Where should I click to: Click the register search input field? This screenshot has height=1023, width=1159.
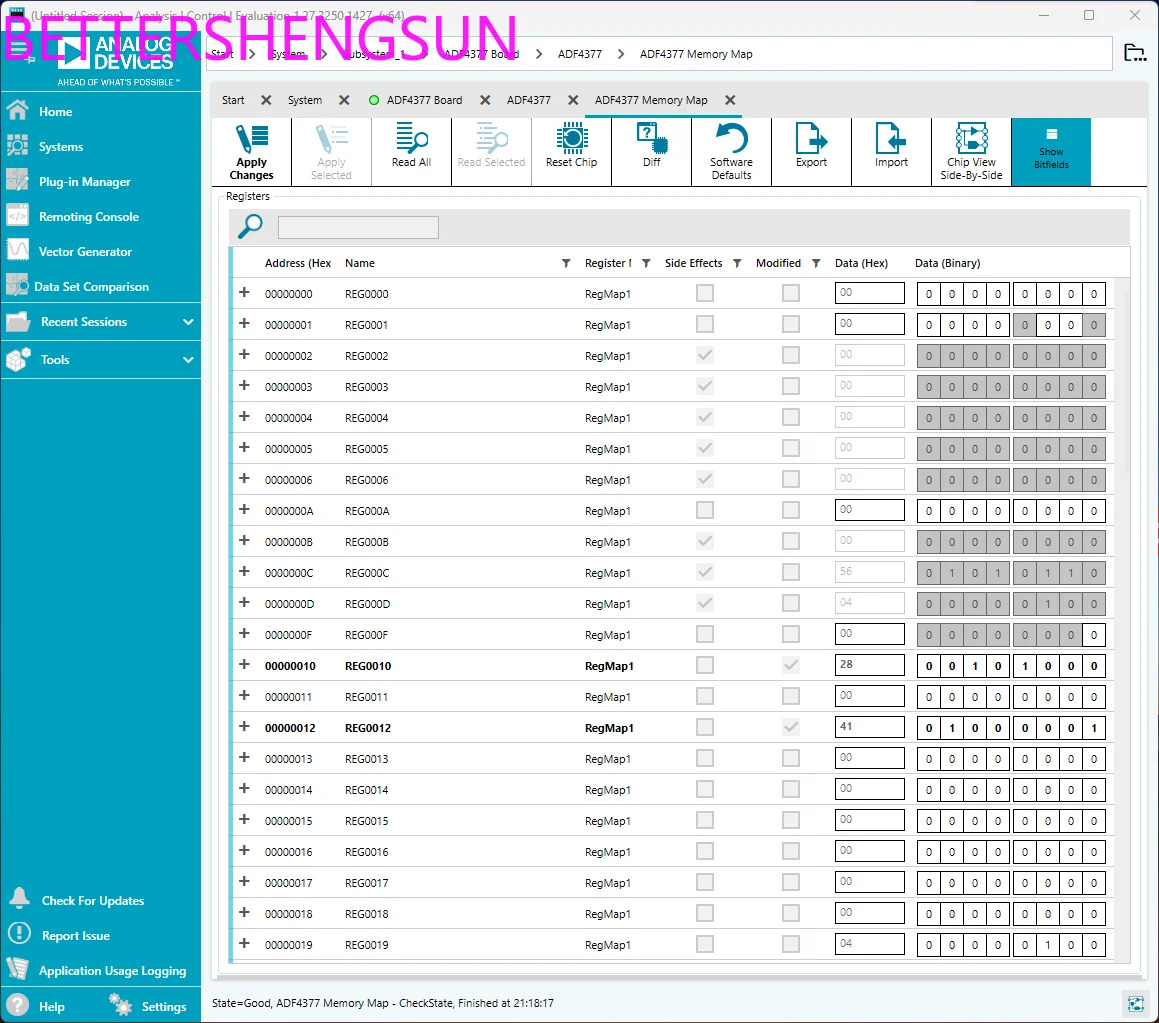358,227
